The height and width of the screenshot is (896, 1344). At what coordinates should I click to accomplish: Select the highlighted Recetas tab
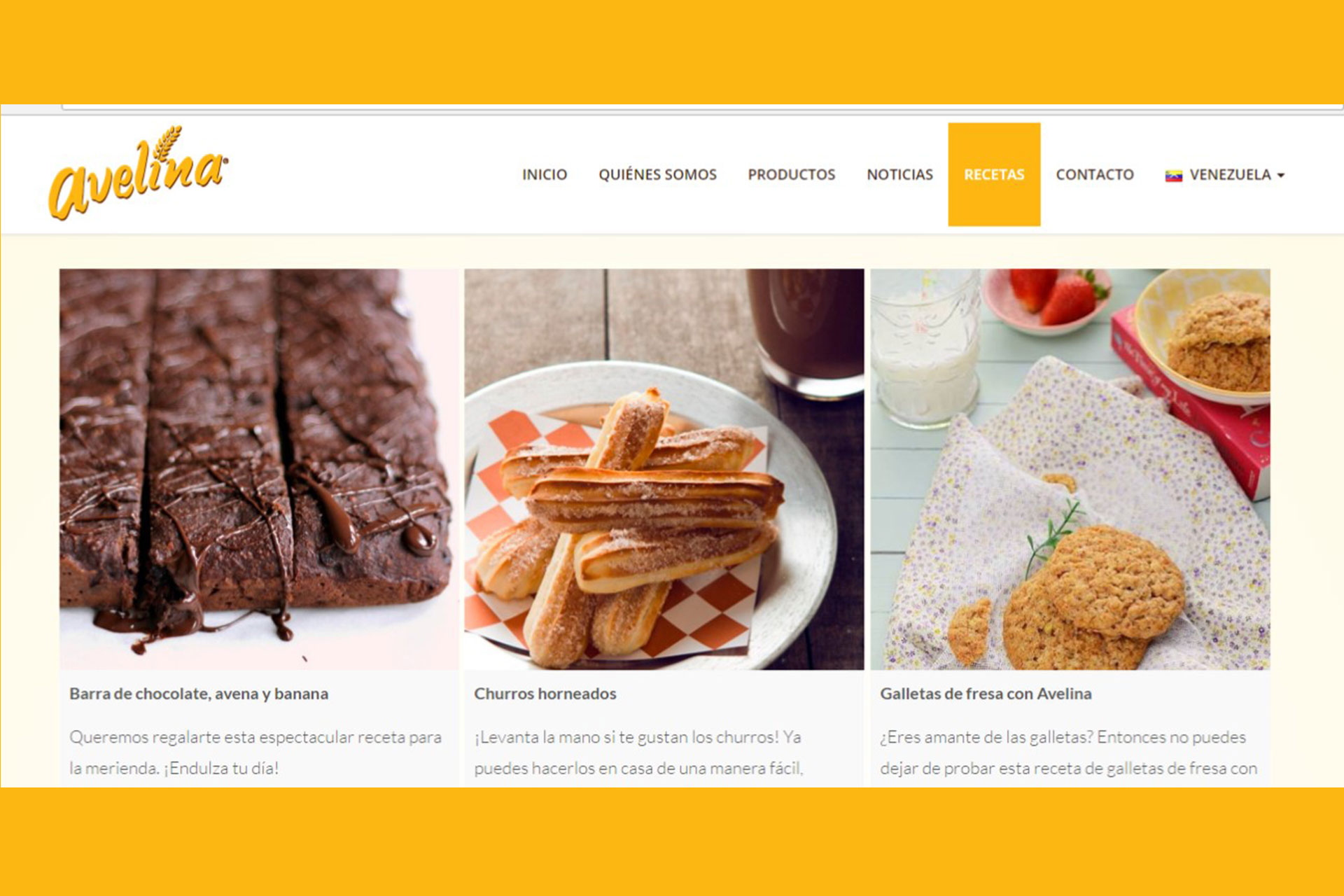994,175
